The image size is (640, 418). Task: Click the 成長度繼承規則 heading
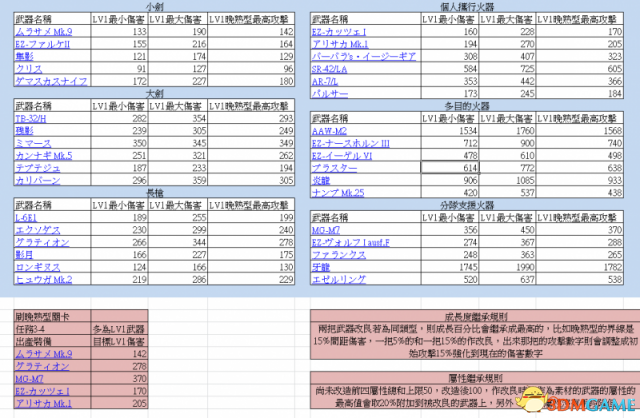[476, 316]
